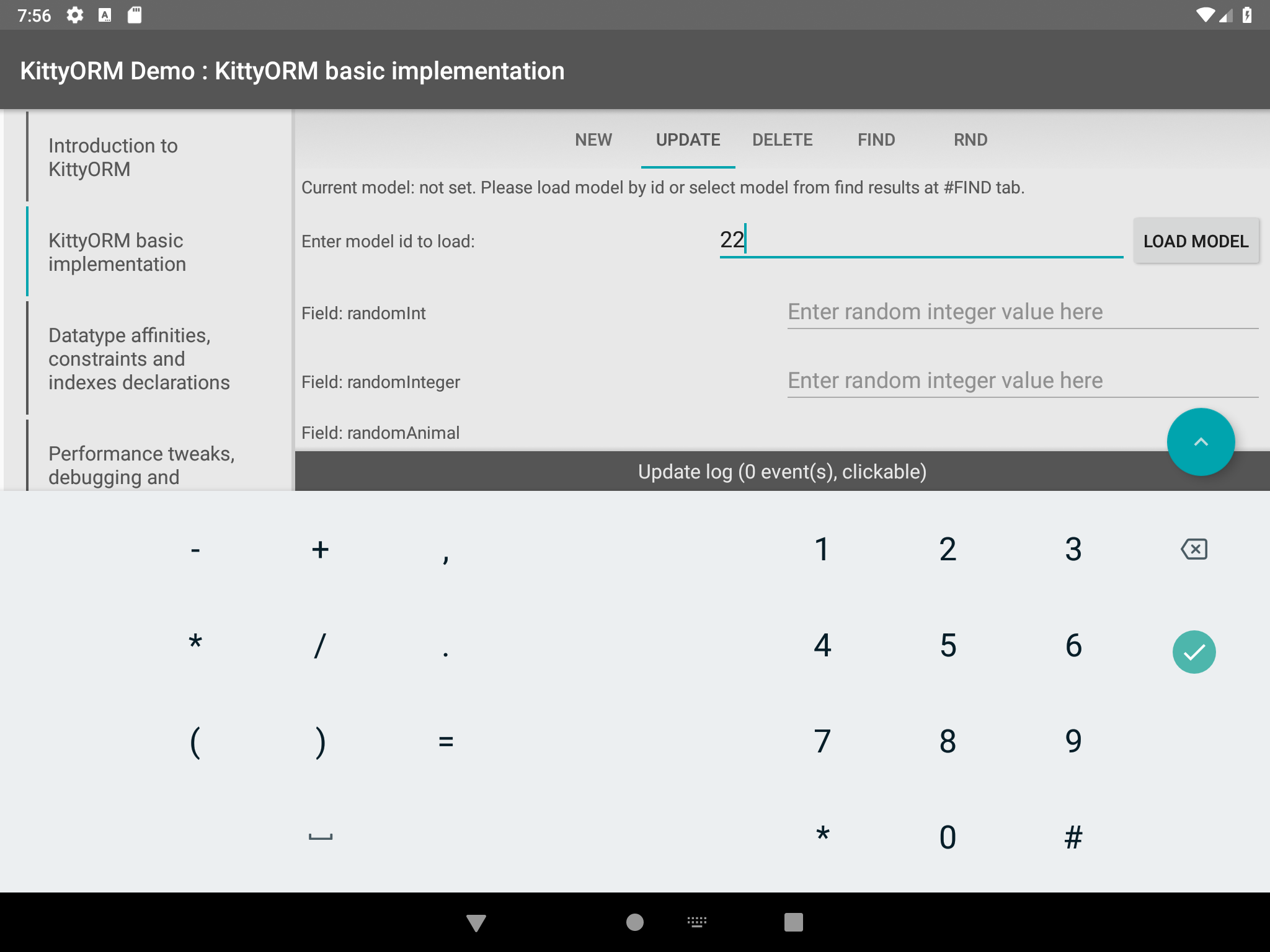Tap the battery icon in status bar

(x=1247, y=15)
